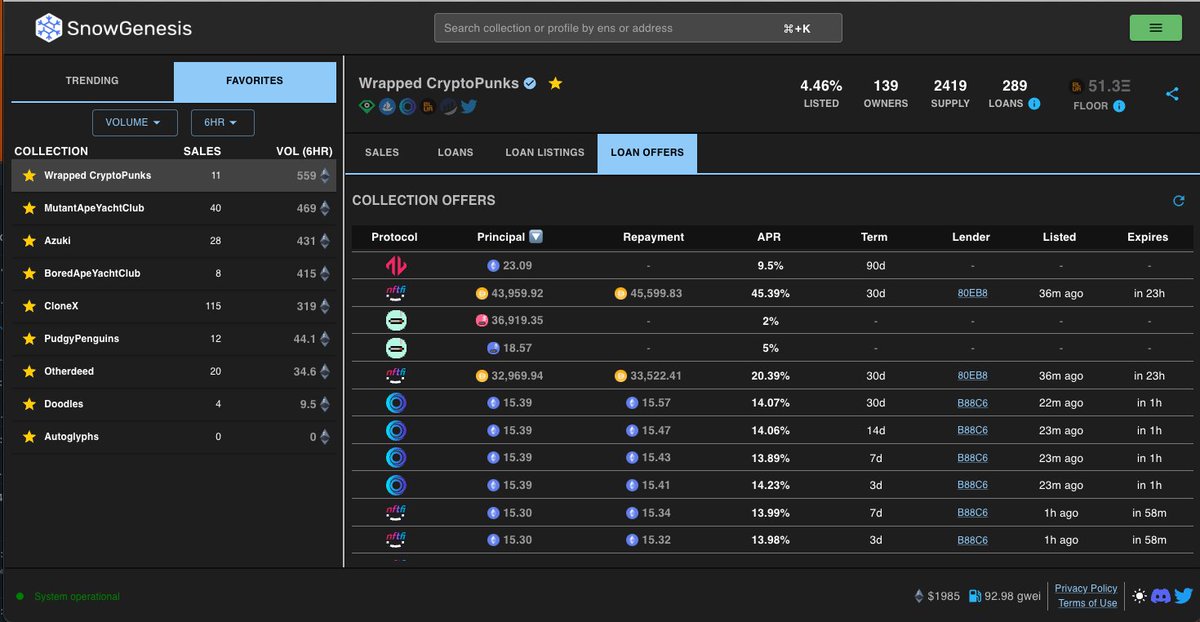
Task: Refresh the Collection Offers list
Action: pyautogui.click(x=1179, y=201)
